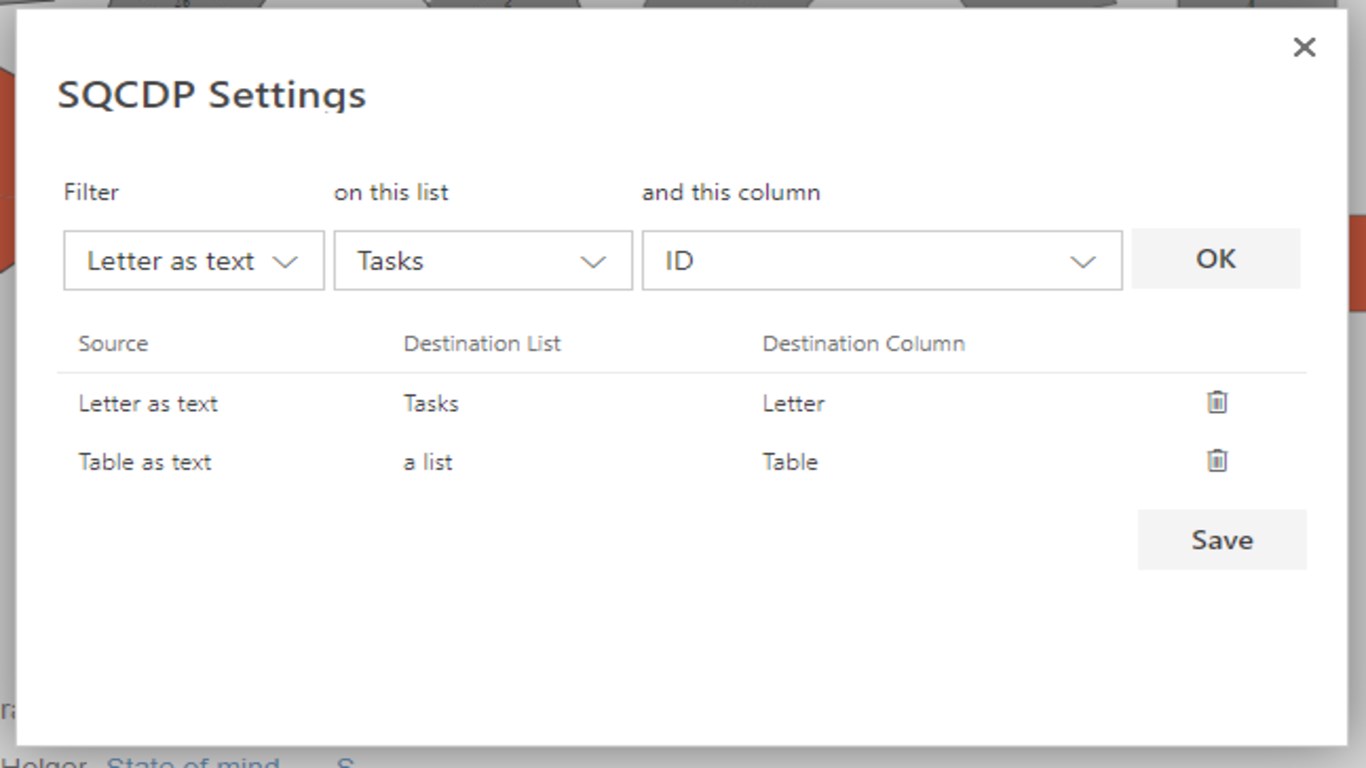
Task: Open the State of mind link
Action: [x=193, y=762]
